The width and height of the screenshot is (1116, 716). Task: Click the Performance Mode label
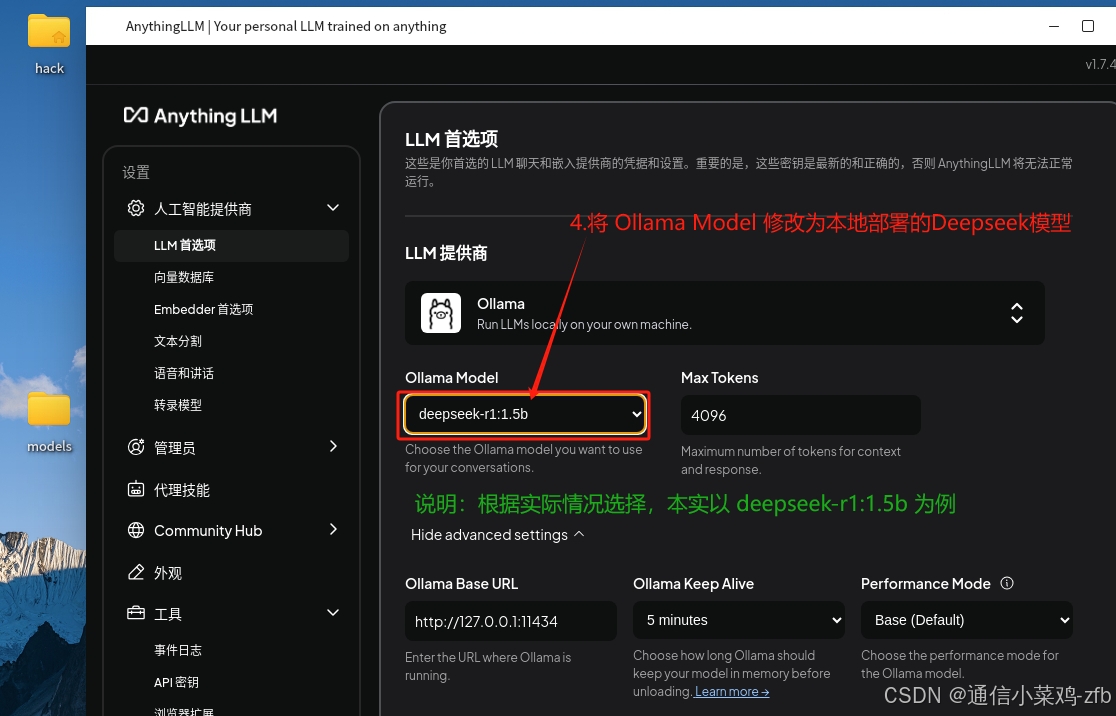coord(925,584)
